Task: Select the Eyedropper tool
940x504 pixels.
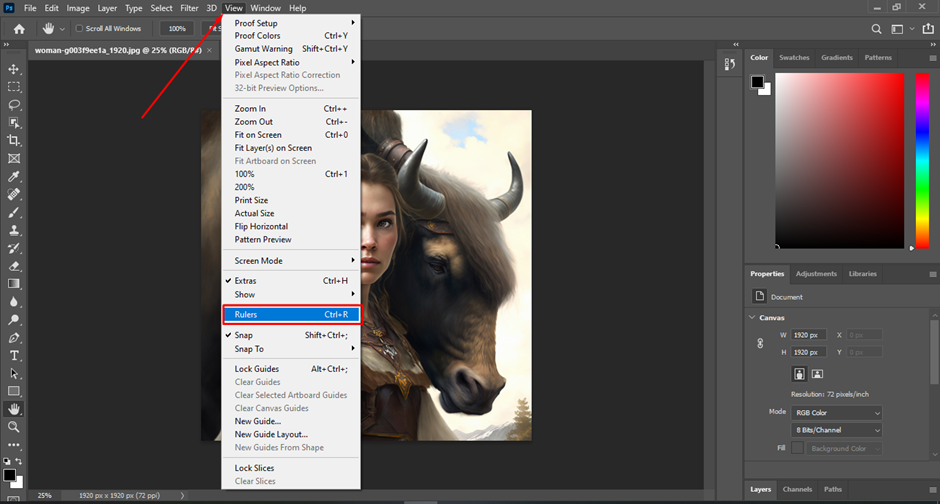Action: click(x=14, y=177)
